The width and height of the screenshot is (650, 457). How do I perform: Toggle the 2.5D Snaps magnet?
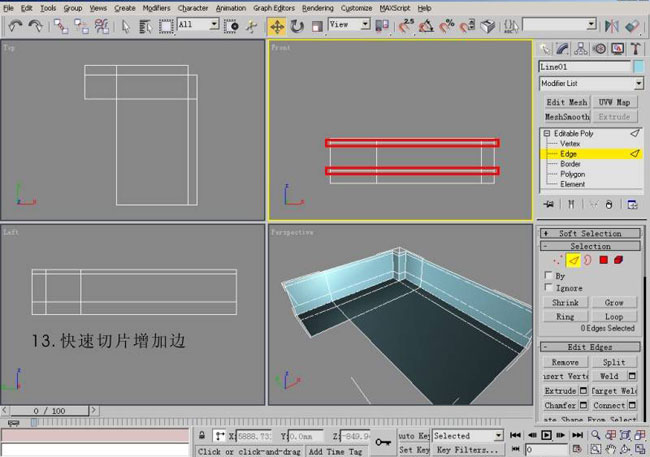pos(406,27)
